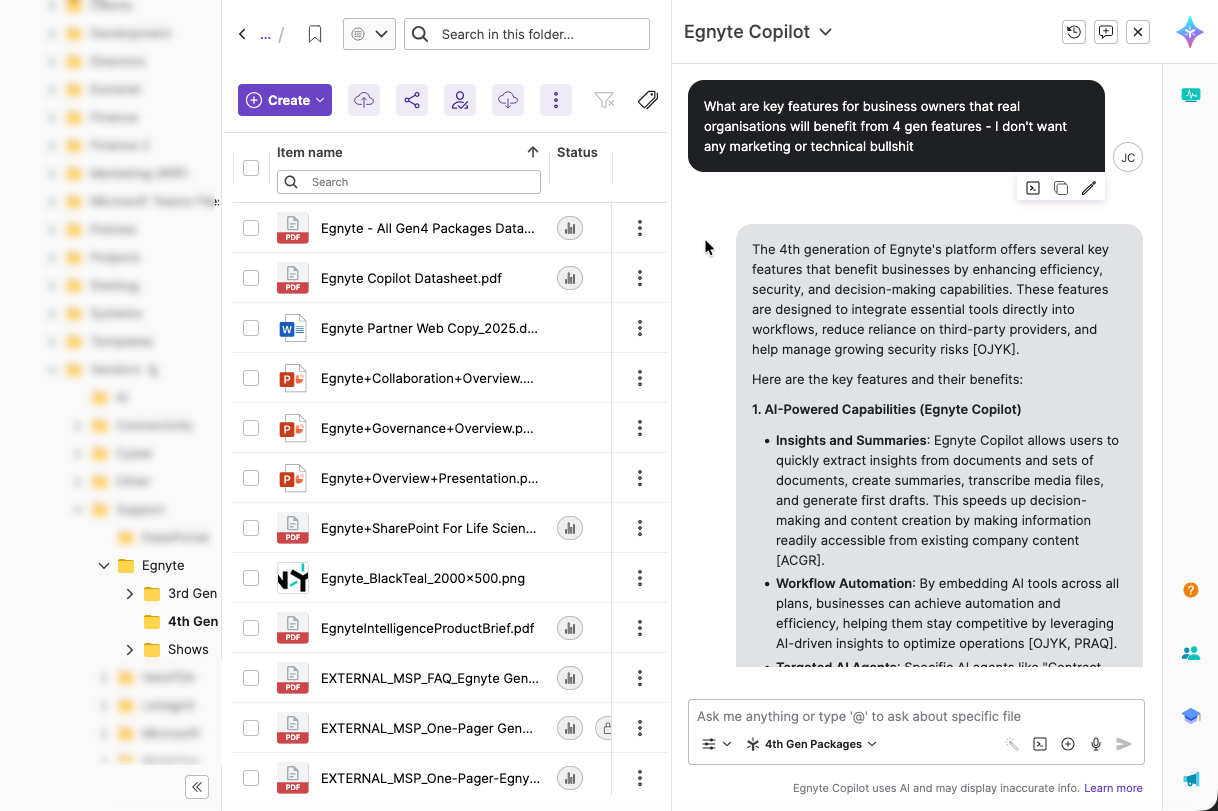The width and height of the screenshot is (1218, 811).
Task: Collapse the left sidebar panel
Action: point(198,786)
